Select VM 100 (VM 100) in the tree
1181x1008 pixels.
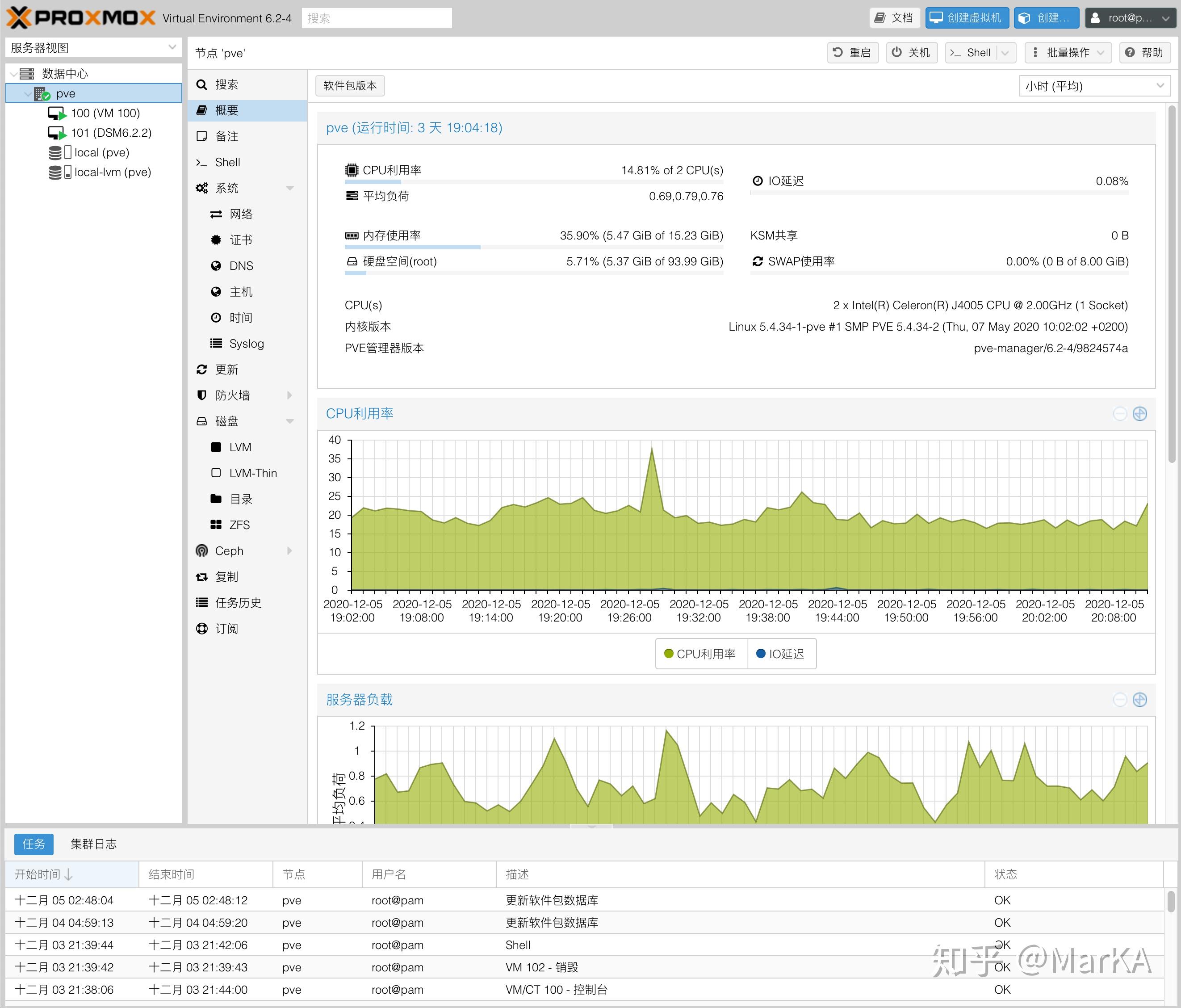point(105,113)
